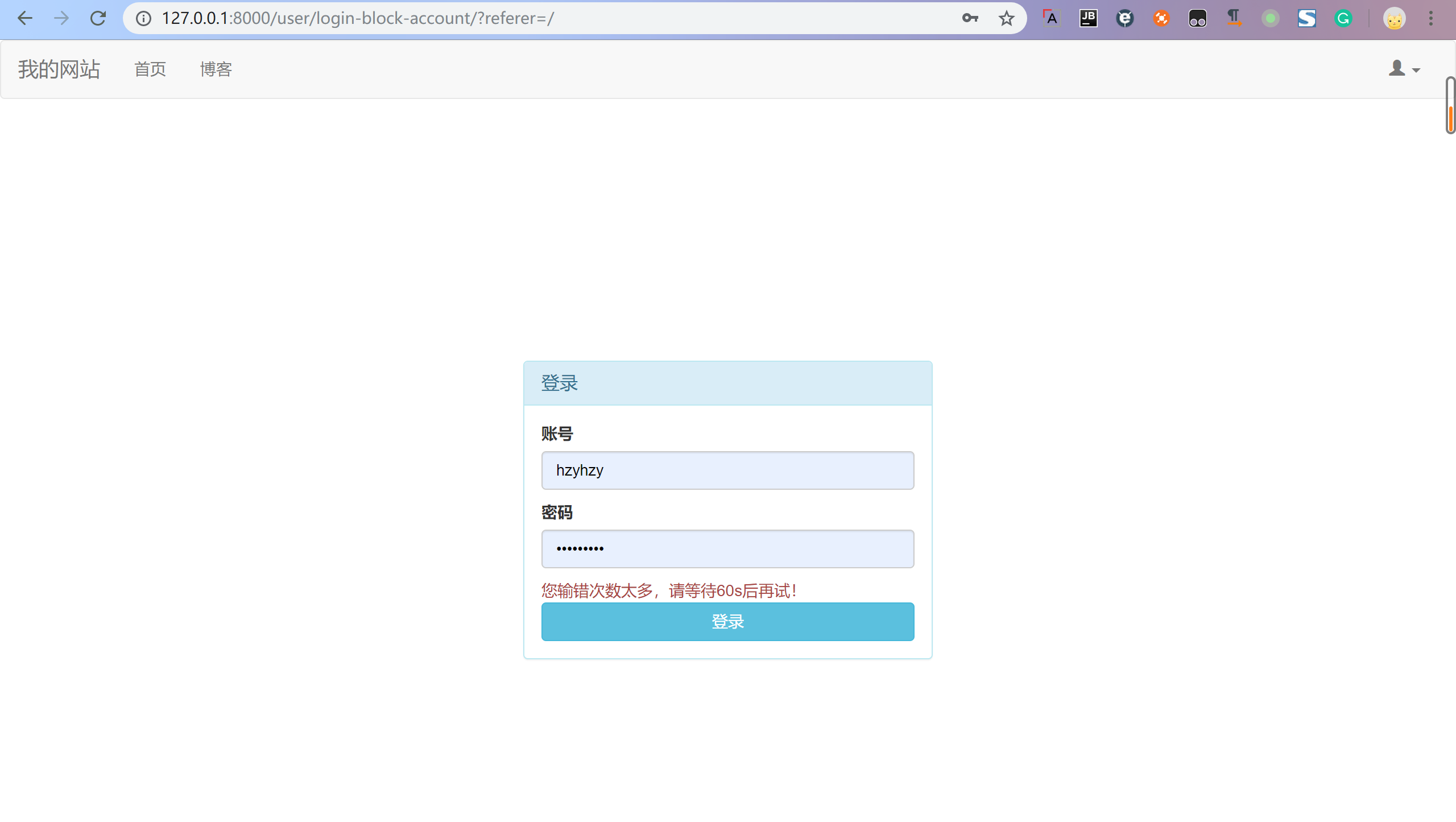Click the saved password key icon
Viewport: 1456px width, 822px height.
[x=970, y=18]
